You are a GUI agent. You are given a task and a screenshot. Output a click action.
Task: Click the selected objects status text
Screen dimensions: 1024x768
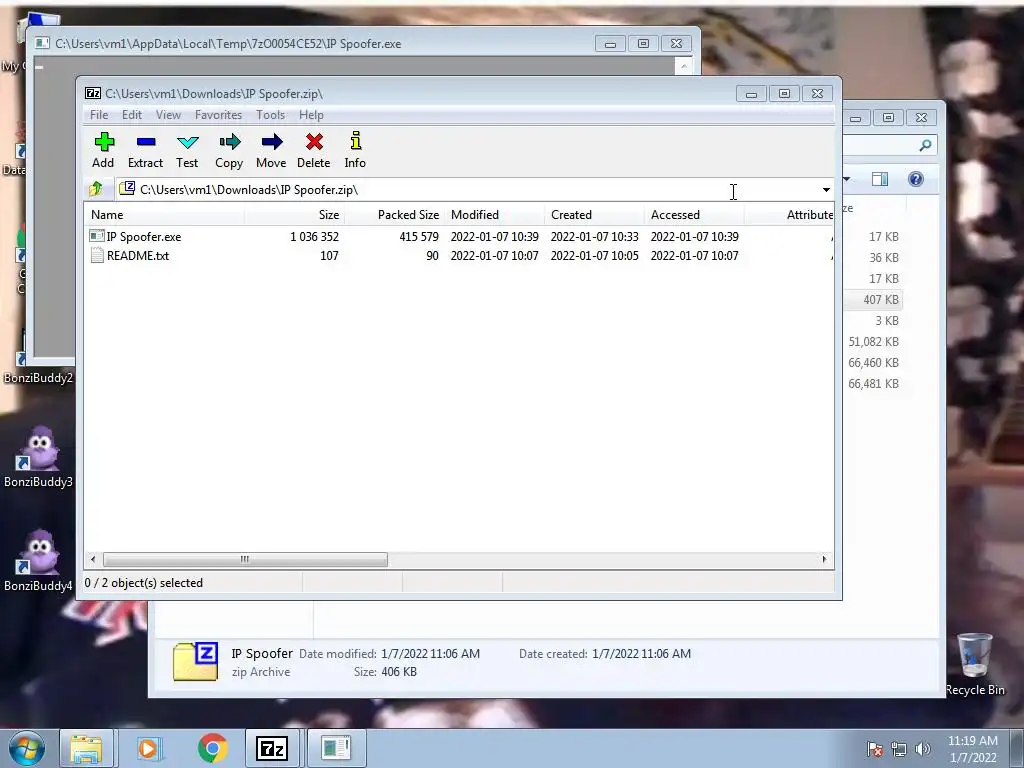click(144, 583)
